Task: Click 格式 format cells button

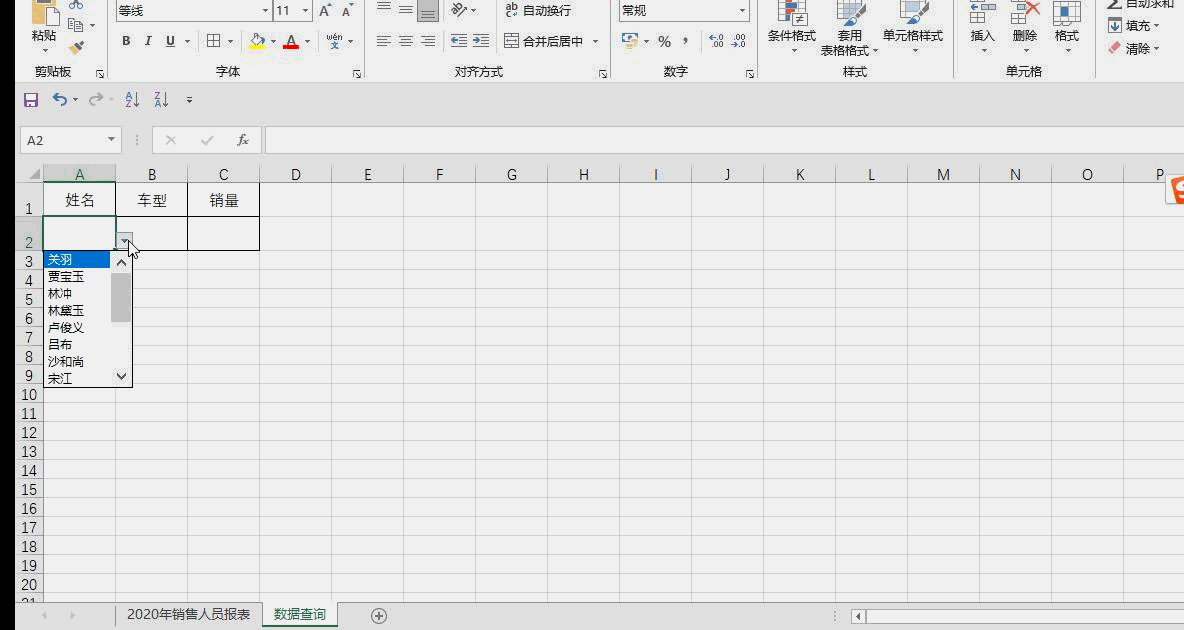Action: 1066,29
